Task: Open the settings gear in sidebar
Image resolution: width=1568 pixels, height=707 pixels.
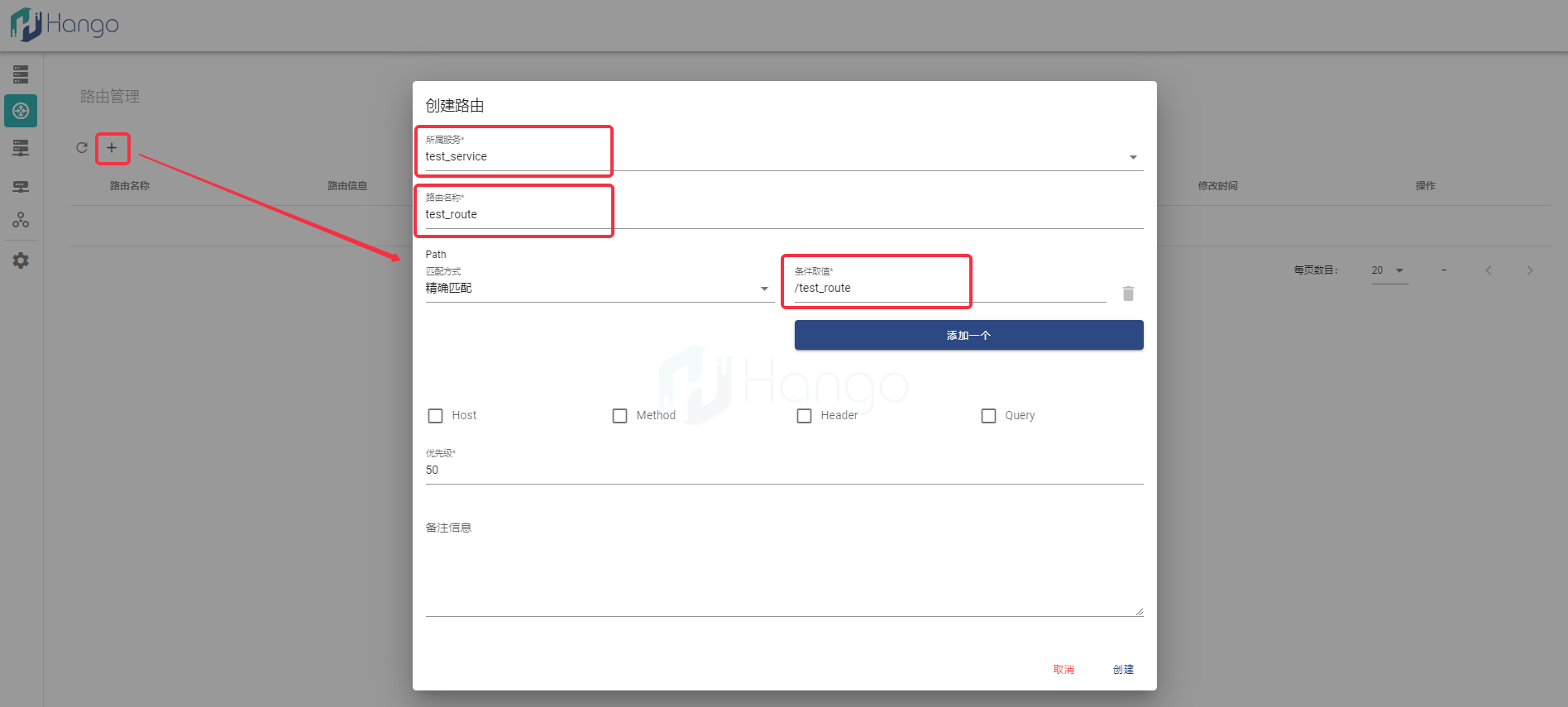Action: (21, 260)
